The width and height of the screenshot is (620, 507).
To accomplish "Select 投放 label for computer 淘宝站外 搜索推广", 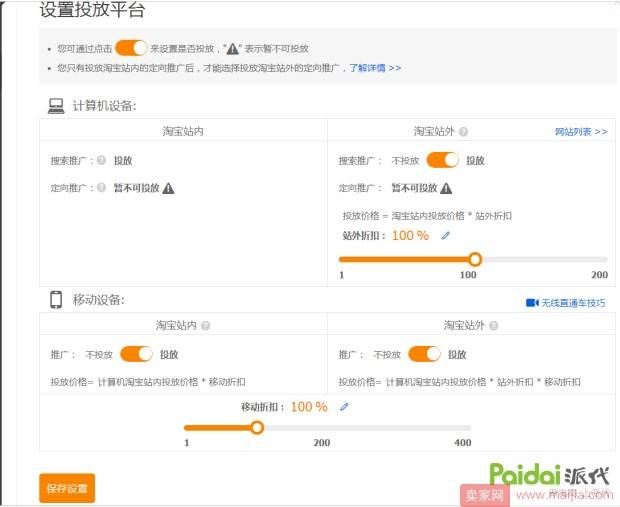I will click(475, 161).
